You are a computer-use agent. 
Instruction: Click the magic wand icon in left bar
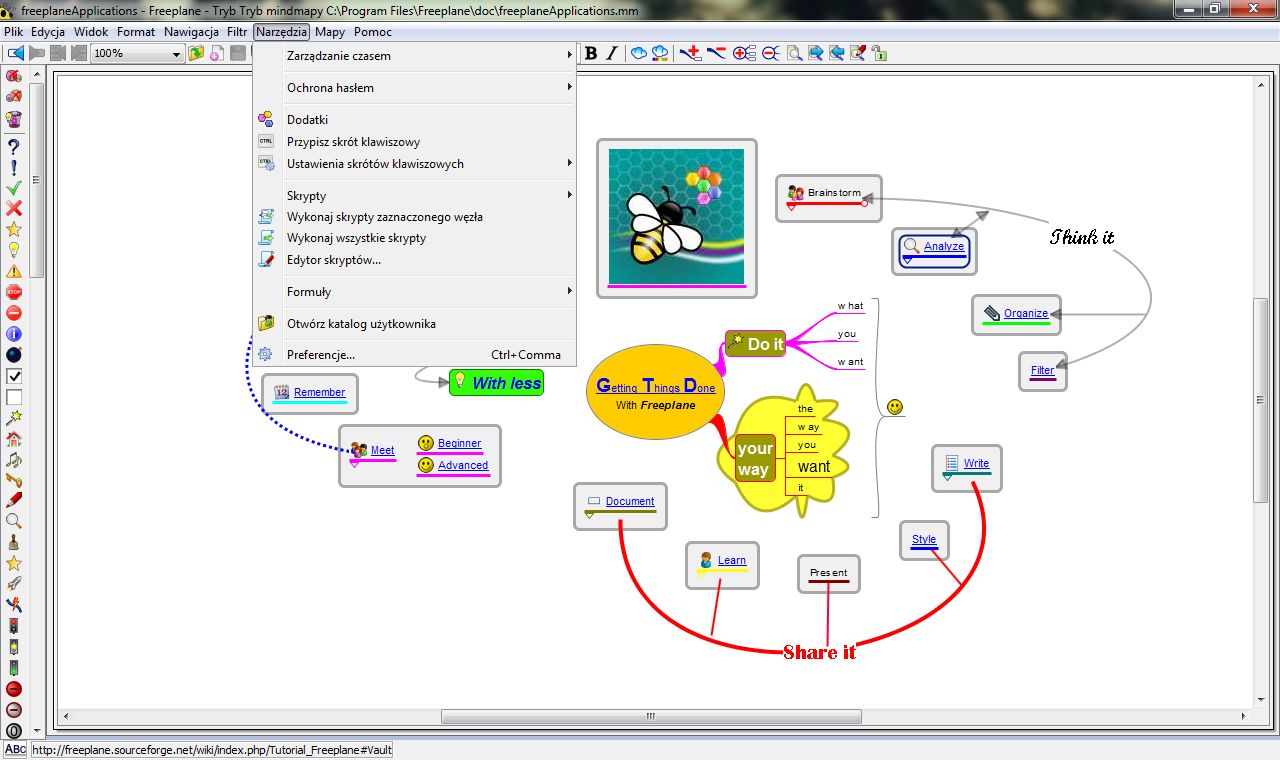coord(14,418)
